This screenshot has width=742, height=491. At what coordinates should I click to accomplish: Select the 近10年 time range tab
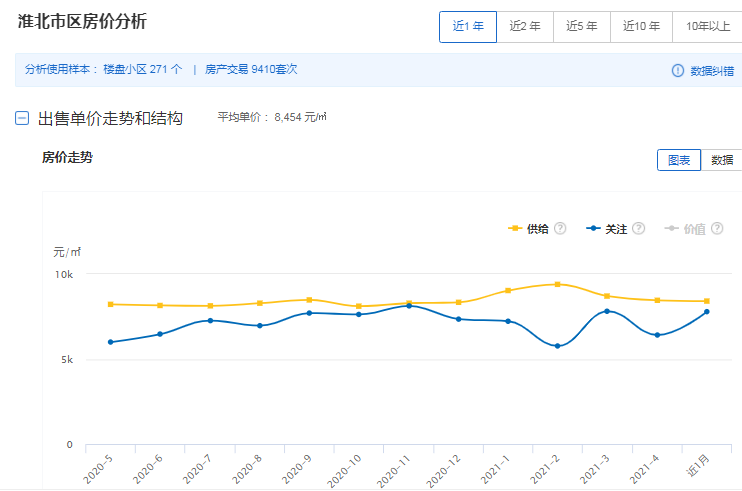(641, 27)
